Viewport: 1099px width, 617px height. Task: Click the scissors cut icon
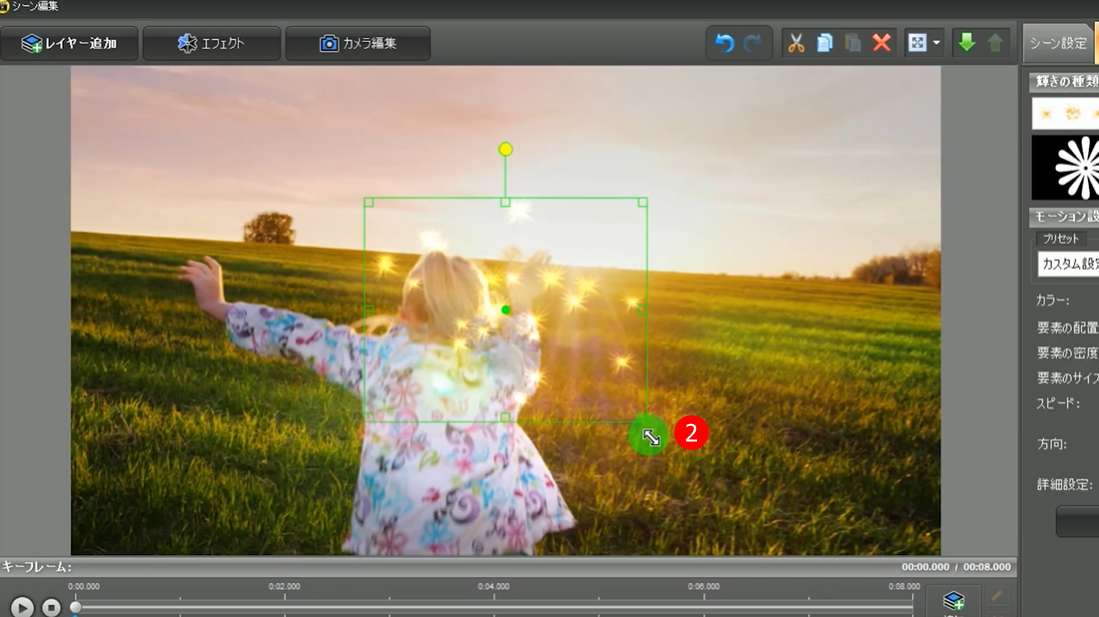796,43
